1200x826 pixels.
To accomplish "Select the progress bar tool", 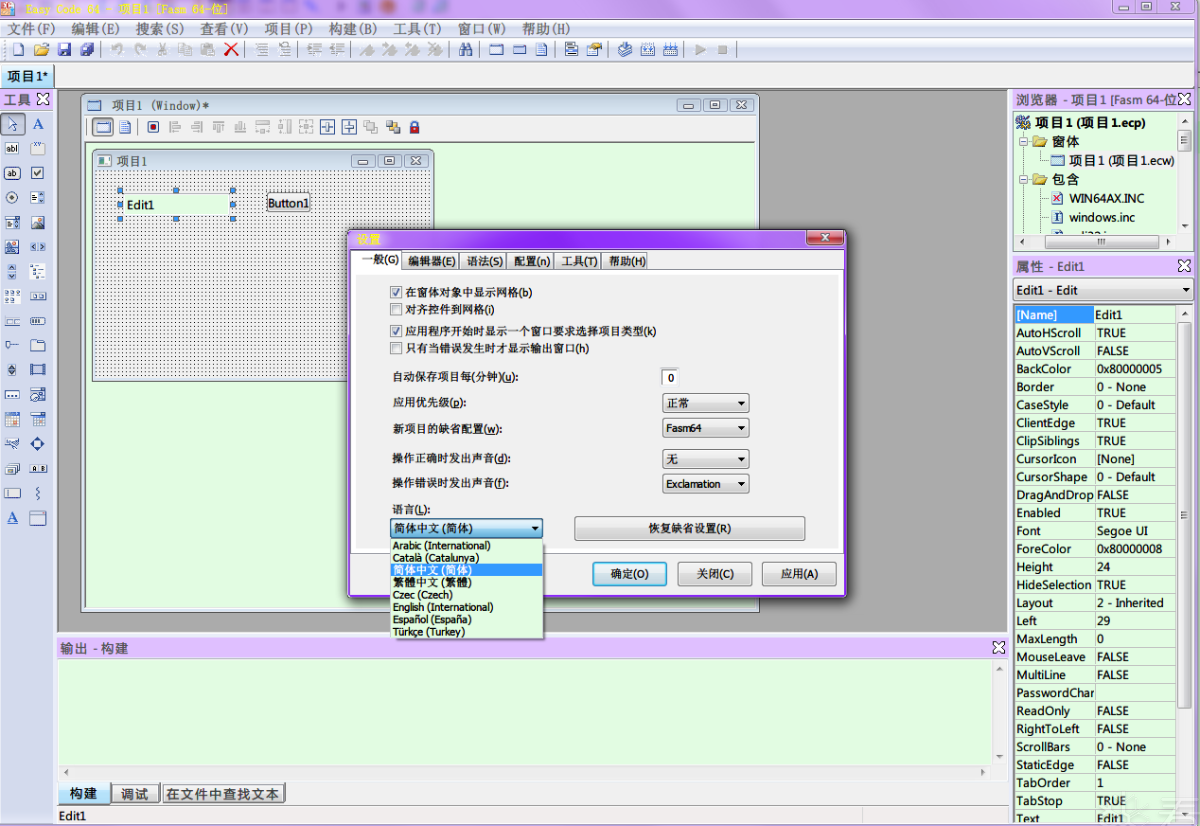I will pos(38,321).
